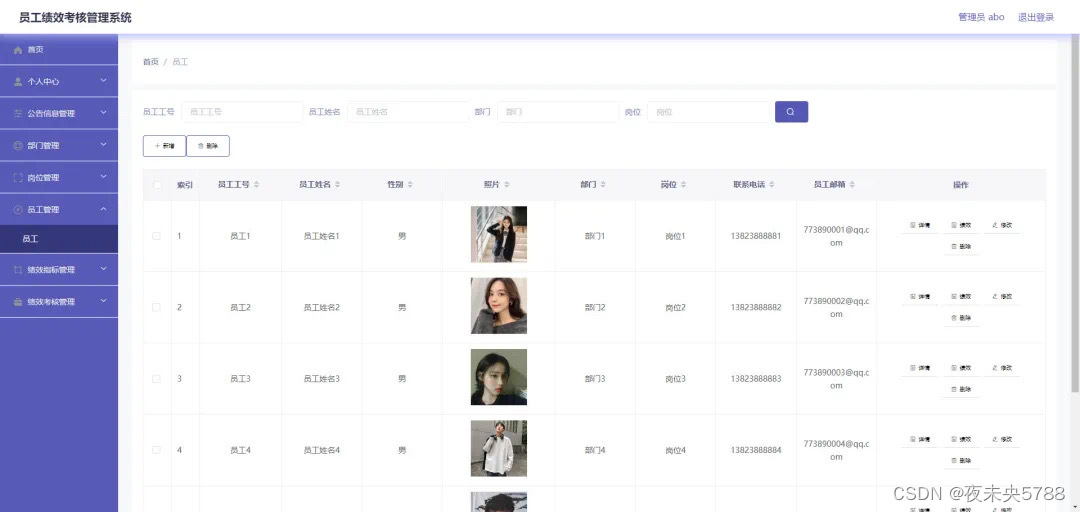Click the 部门管理 icon in sidebar

click(19, 145)
